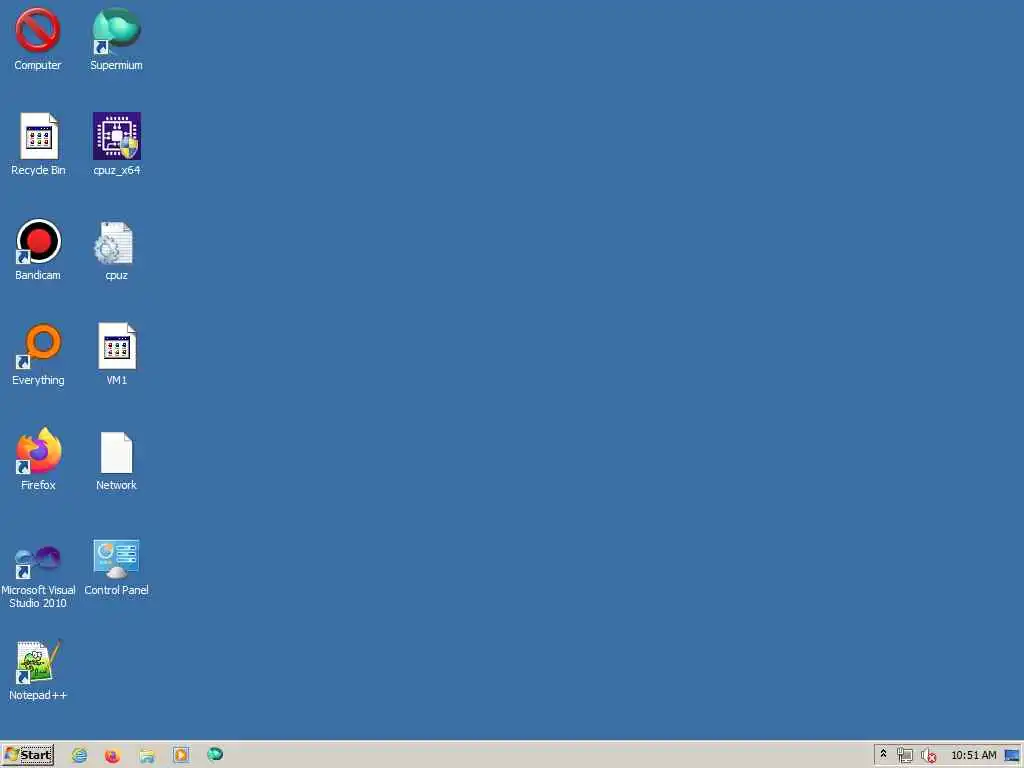Open the 10:51 AM taskbar clock
The width and height of the screenshot is (1024, 768).
point(974,755)
